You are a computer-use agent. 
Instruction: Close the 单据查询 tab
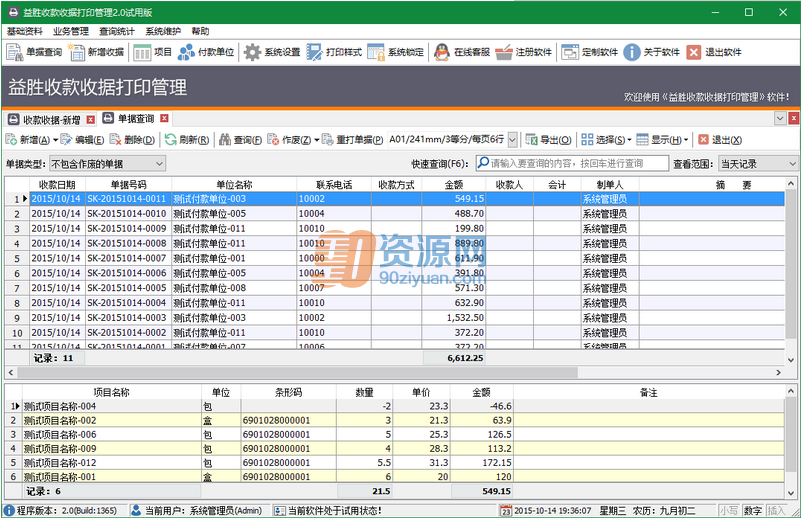coord(164,119)
